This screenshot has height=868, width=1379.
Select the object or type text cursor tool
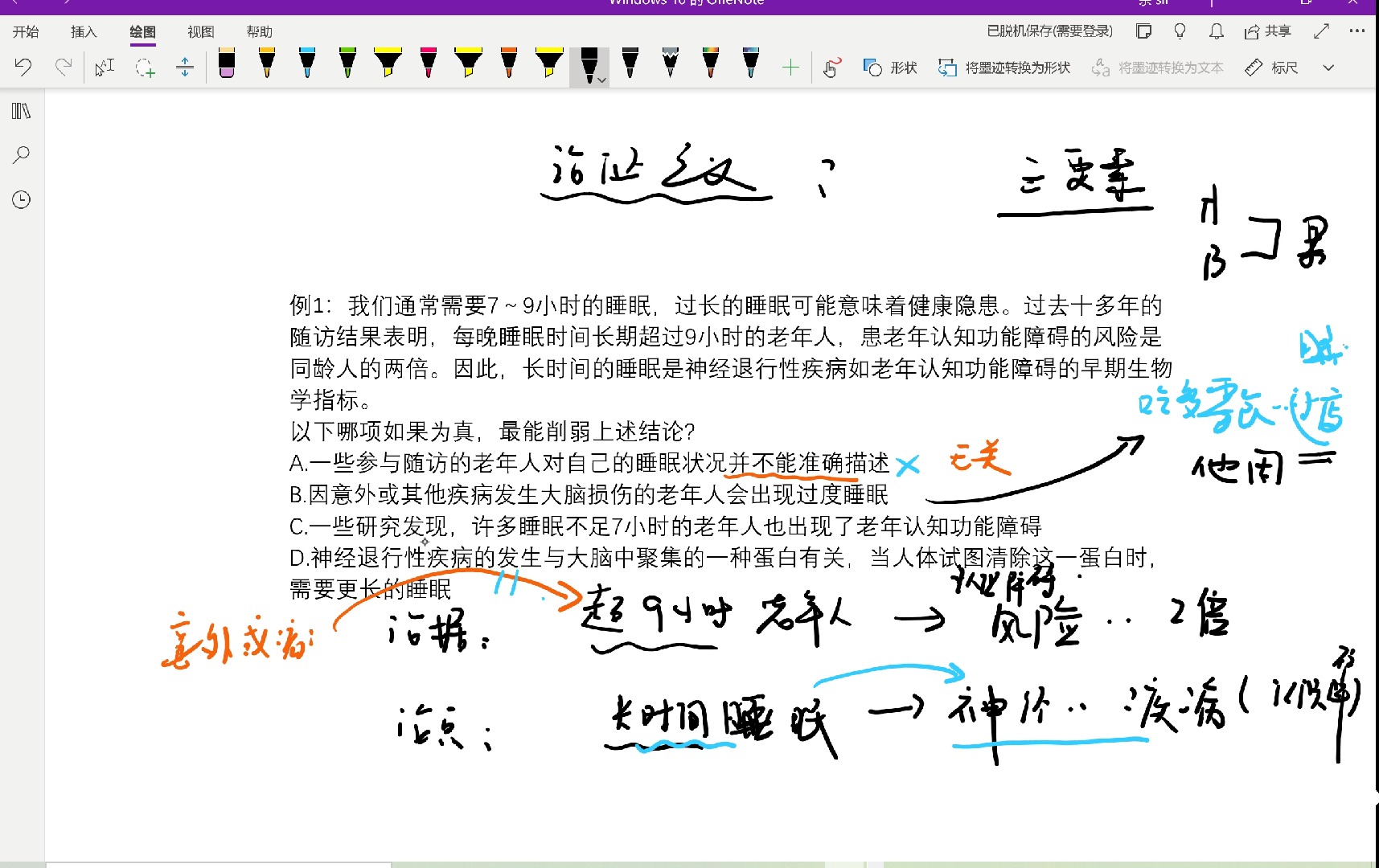coord(105,68)
